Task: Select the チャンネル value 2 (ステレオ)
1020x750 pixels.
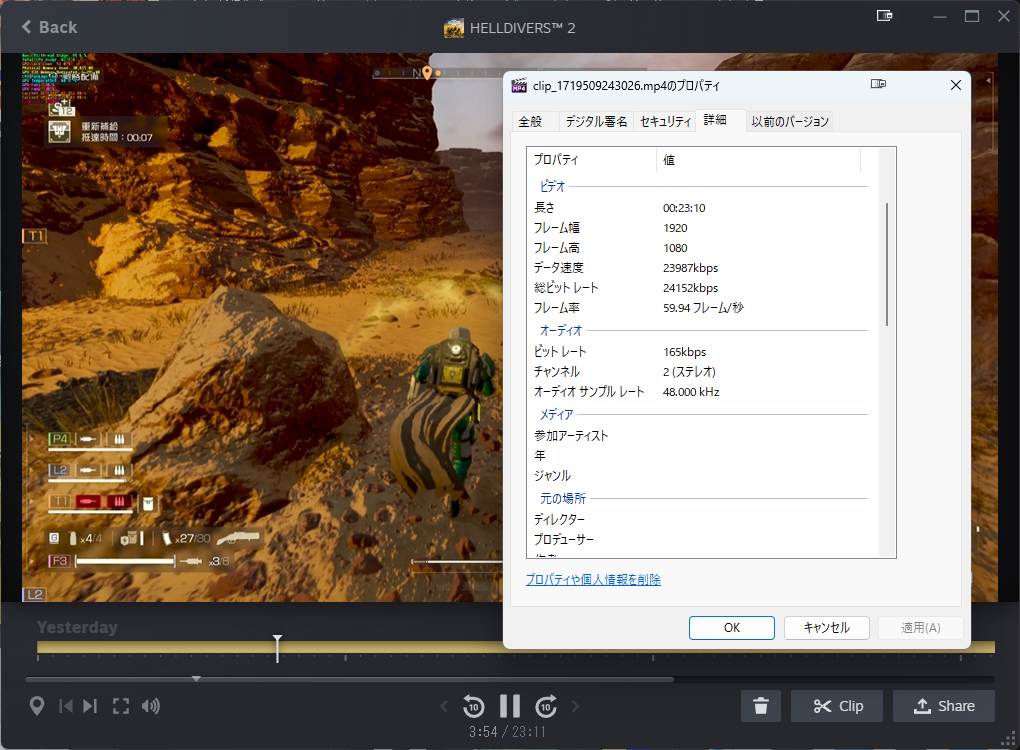Action: 689,372
